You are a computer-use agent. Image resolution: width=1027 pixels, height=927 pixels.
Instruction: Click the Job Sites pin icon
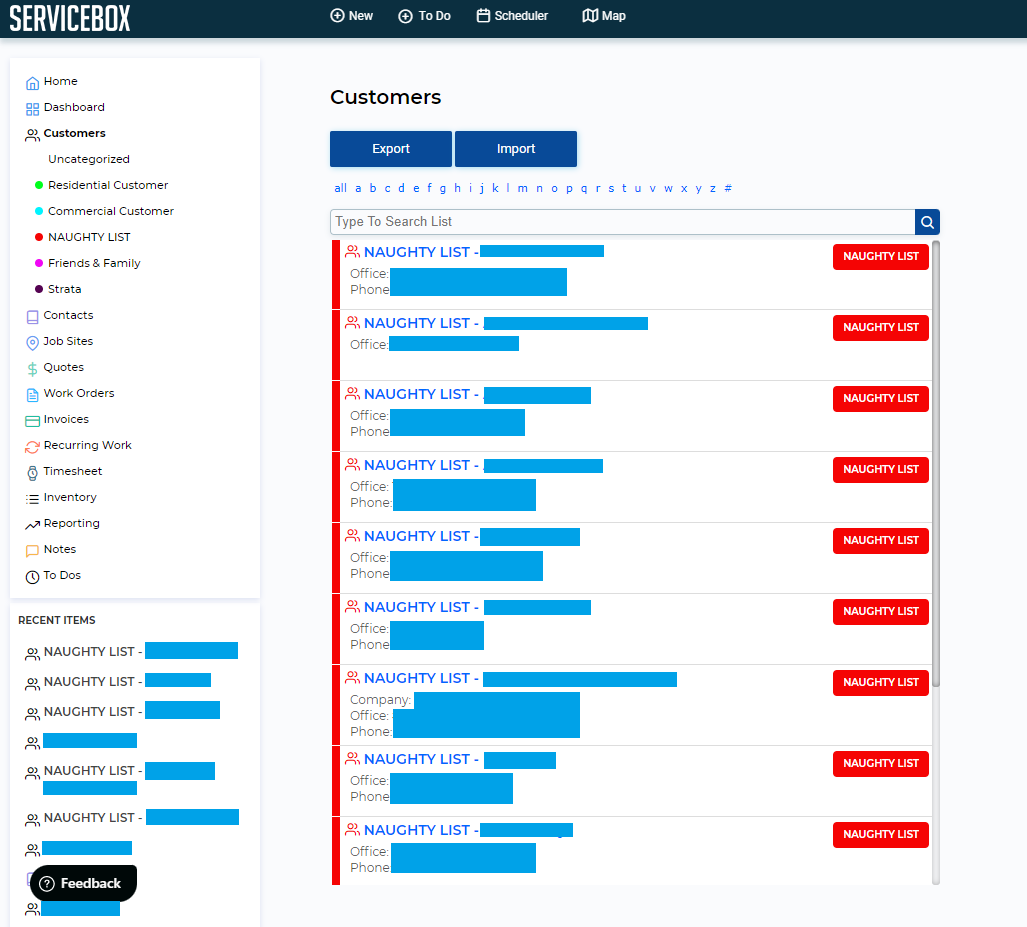click(x=32, y=343)
